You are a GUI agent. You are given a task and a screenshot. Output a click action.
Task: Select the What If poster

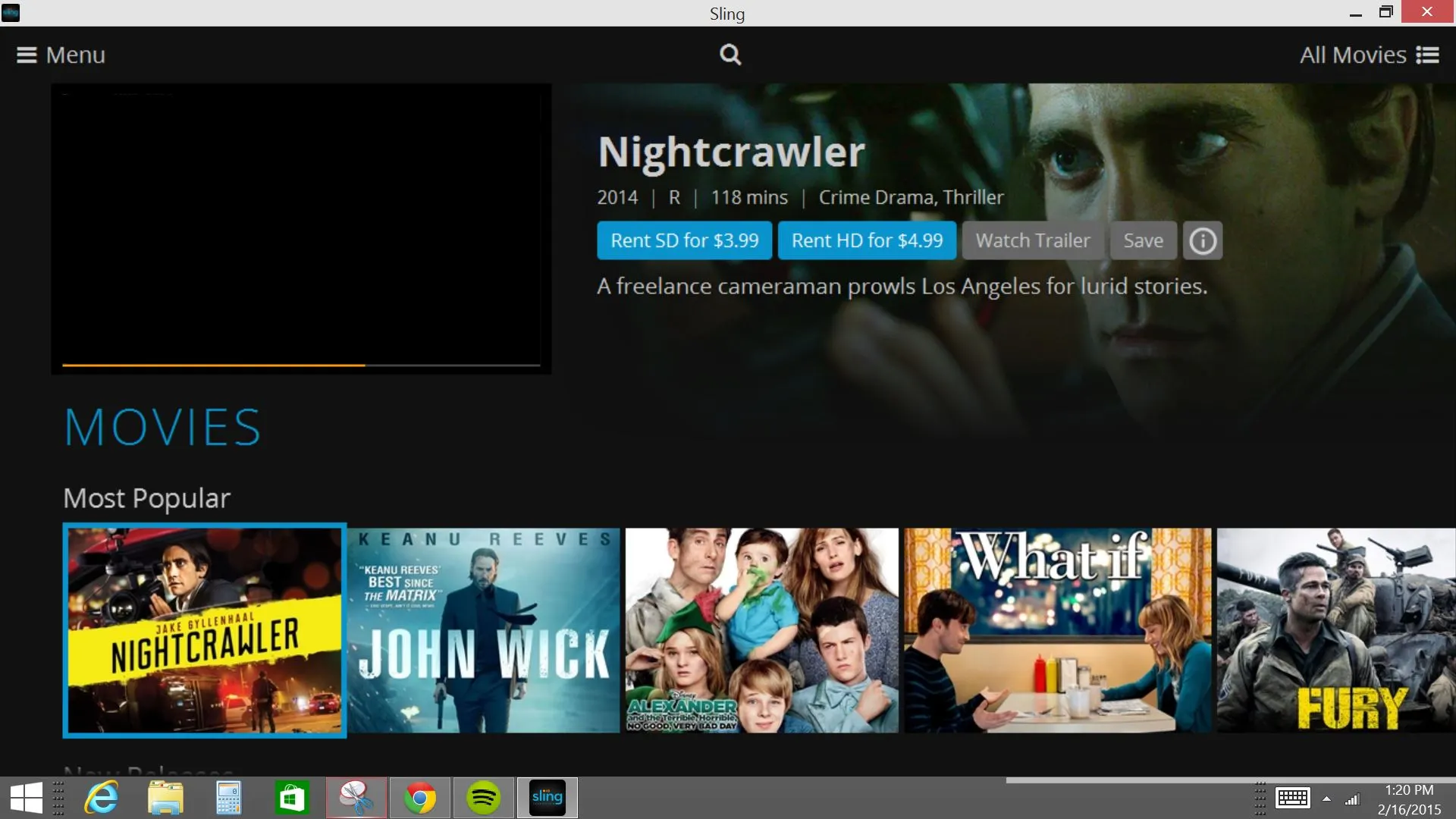[x=1058, y=630]
